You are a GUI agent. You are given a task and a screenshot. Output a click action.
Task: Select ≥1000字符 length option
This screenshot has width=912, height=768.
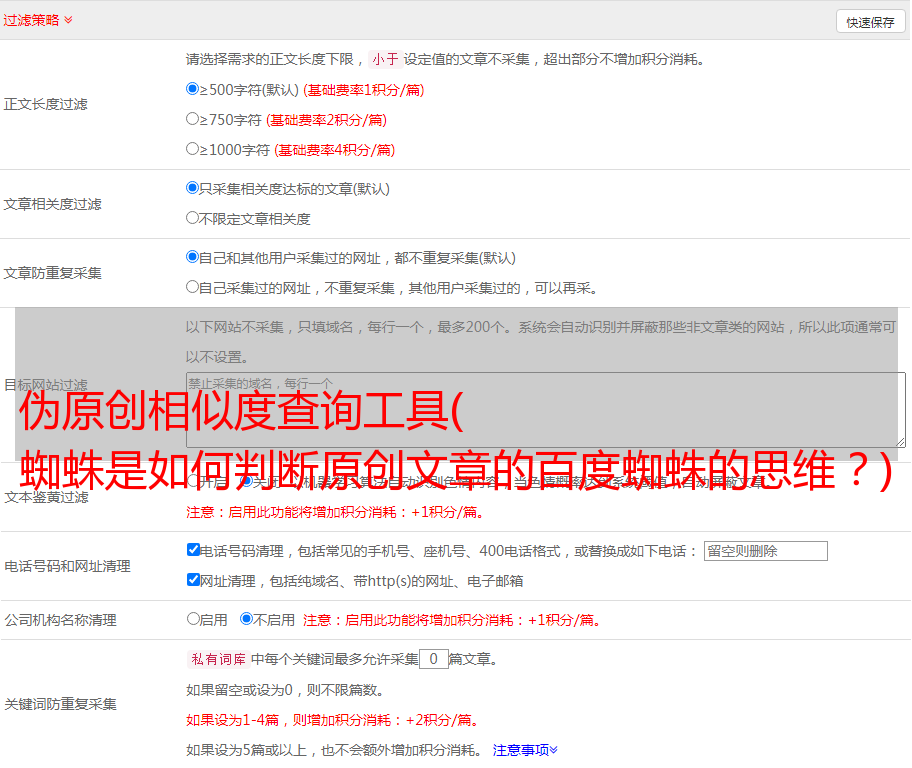pyautogui.click(x=193, y=149)
